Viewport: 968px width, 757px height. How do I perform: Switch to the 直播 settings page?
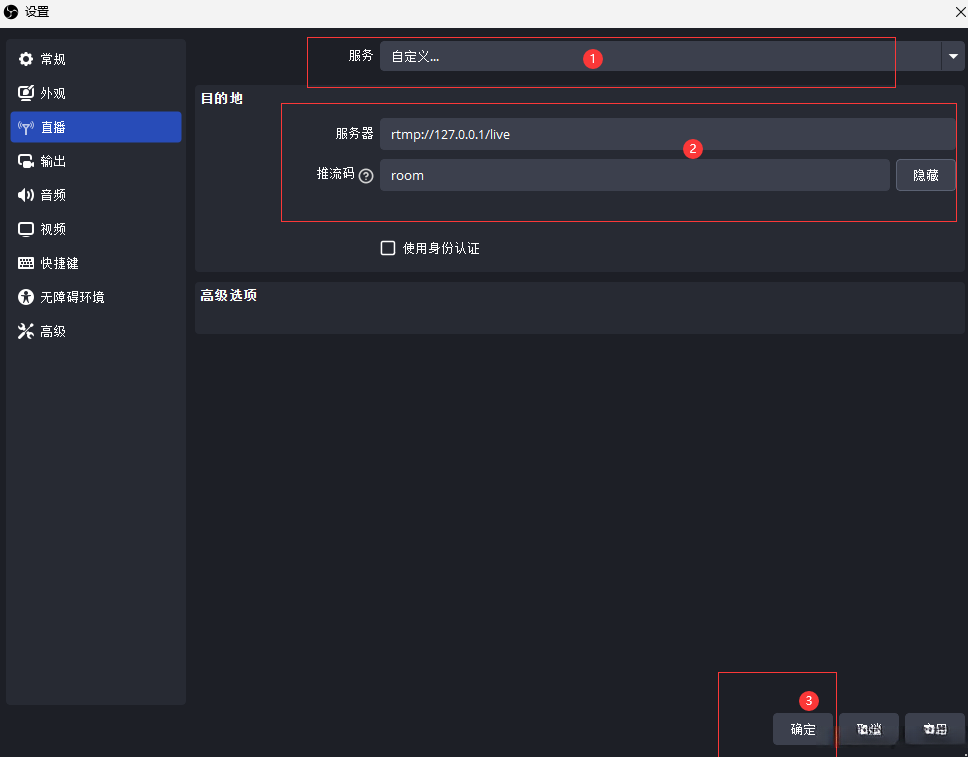point(95,127)
